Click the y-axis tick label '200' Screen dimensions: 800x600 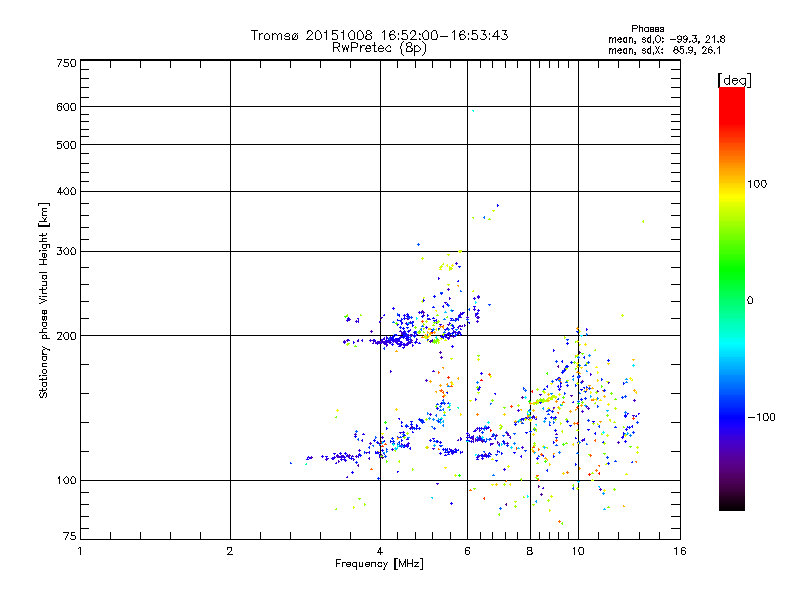click(x=66, y=336)
